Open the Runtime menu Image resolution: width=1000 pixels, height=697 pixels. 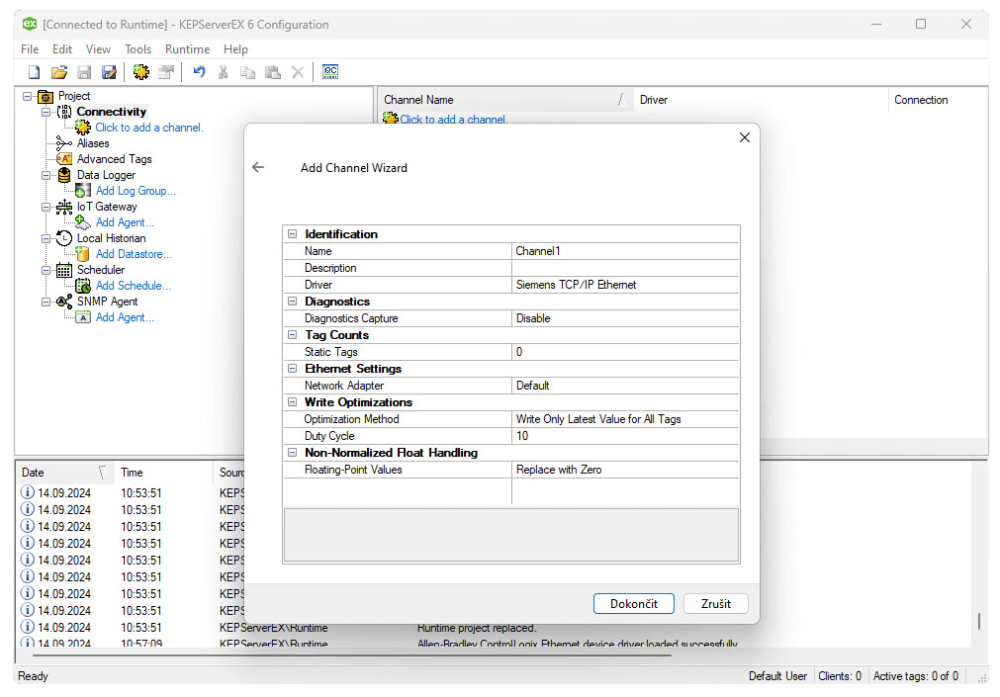[187, 49]
